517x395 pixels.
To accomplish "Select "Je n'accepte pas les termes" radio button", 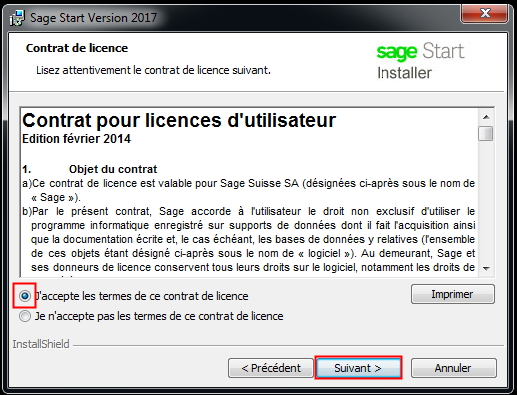I will pos(25,316).
